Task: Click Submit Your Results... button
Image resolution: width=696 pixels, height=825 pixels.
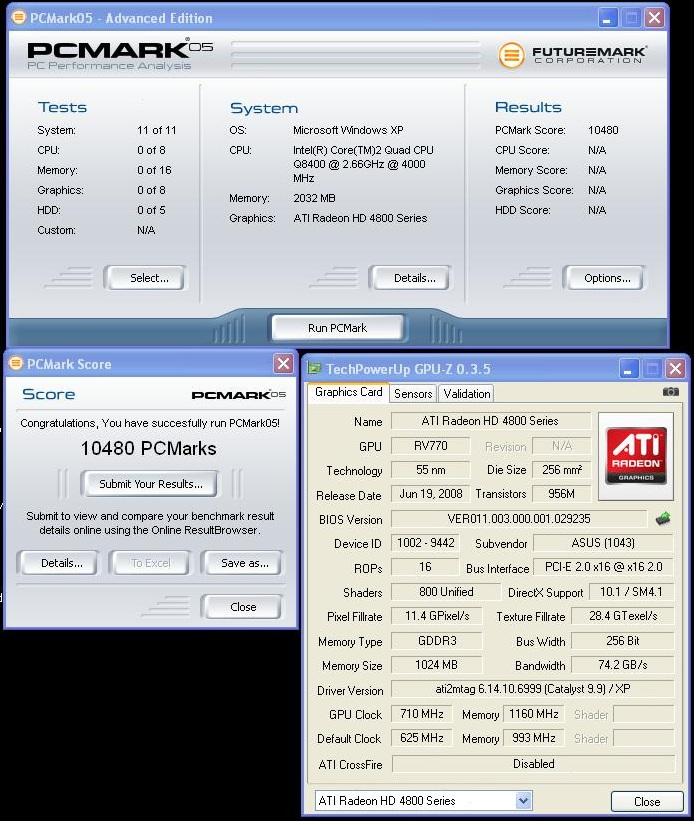Action: click(150, 485)
